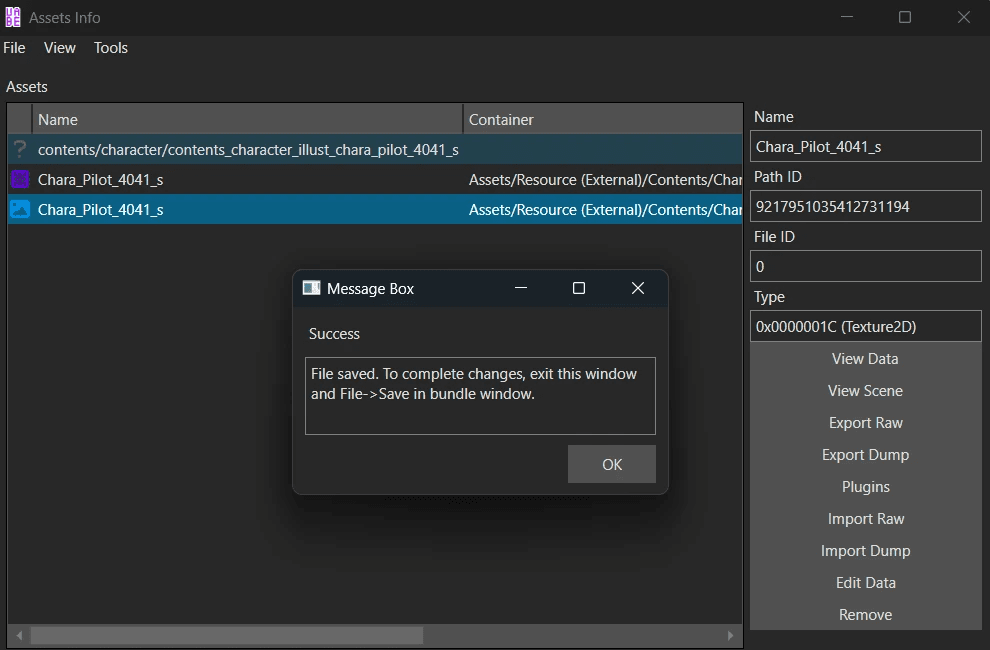The height and width of the screenshot is (650, 990).
Task: Maximize the Assets Info window
Action: [905, 17]
